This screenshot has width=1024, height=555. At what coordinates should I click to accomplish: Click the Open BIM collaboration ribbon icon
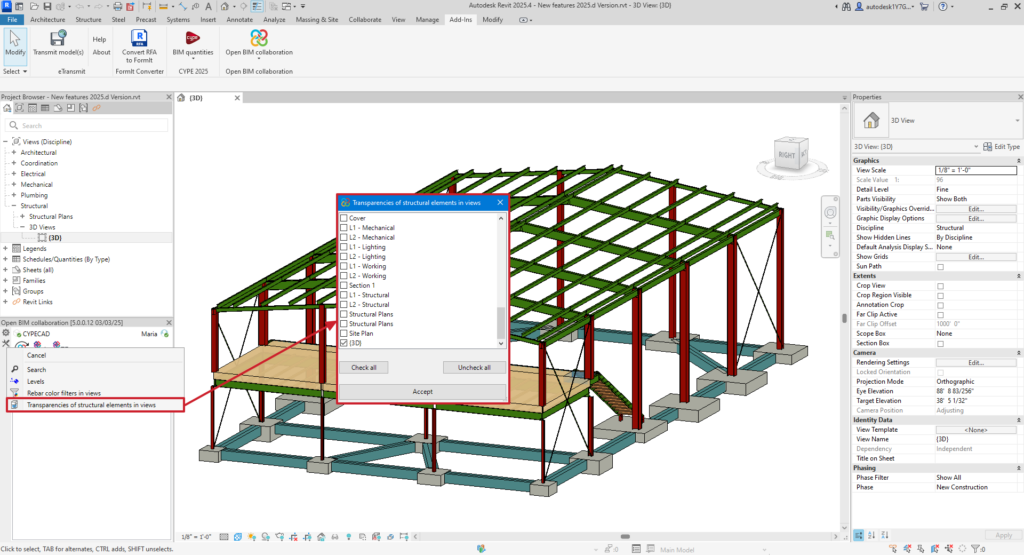pyautogui.click(x=259, y=38)
